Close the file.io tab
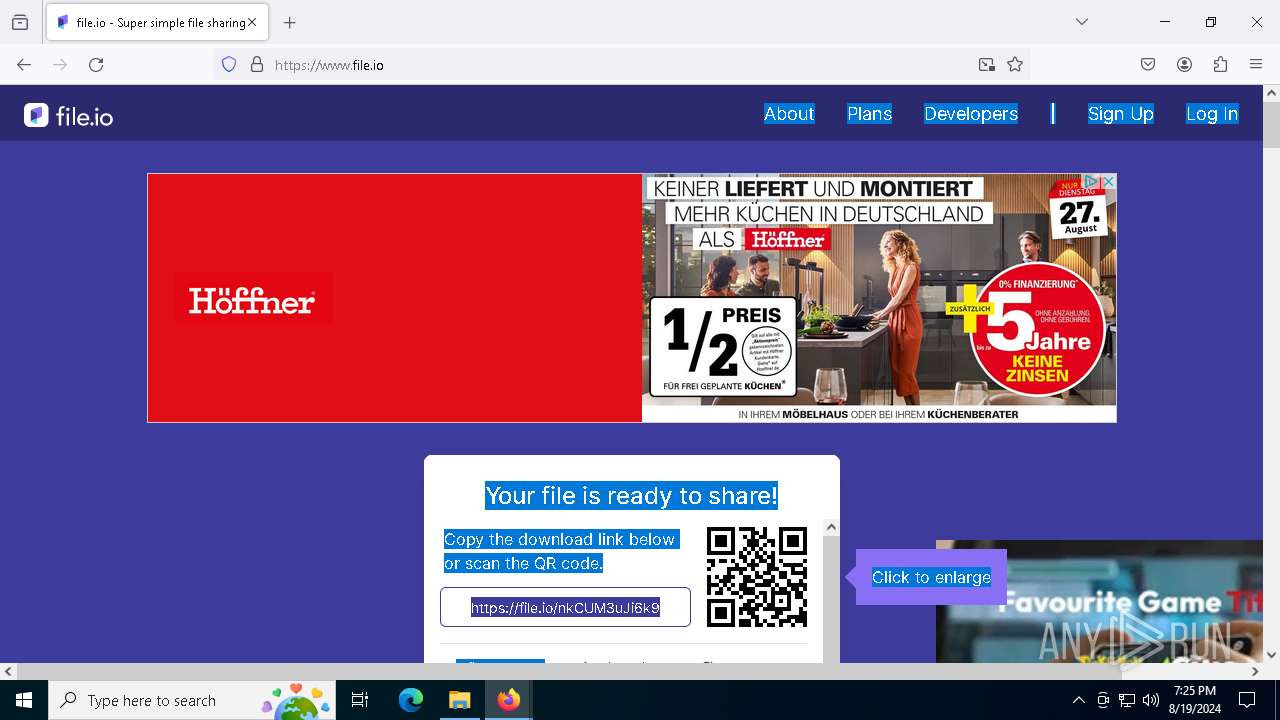 (252, 22)
